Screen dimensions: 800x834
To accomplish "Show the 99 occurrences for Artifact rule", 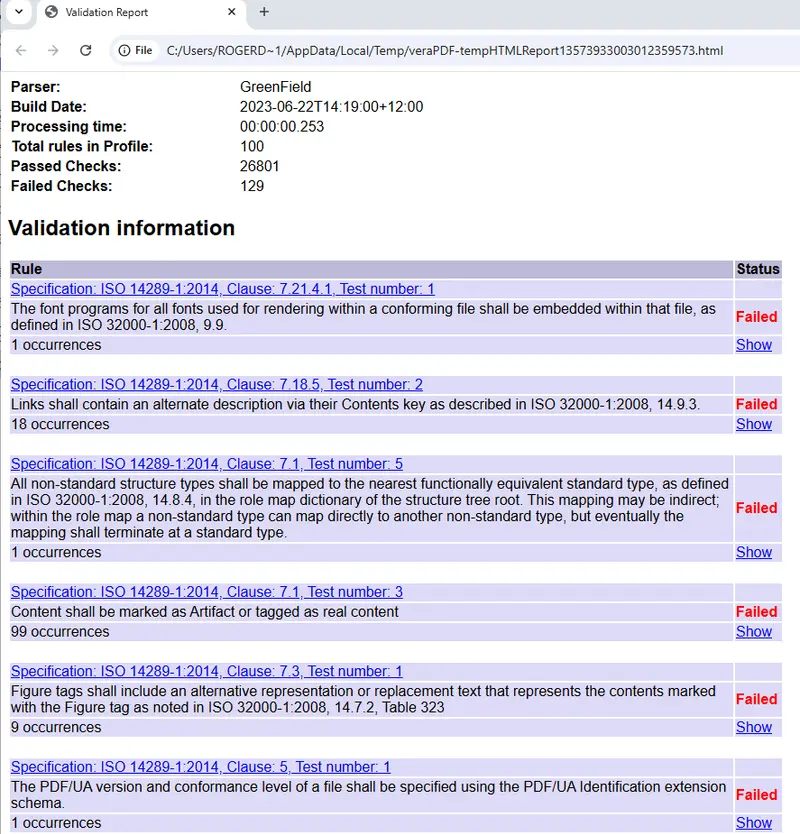I will 754,631.
